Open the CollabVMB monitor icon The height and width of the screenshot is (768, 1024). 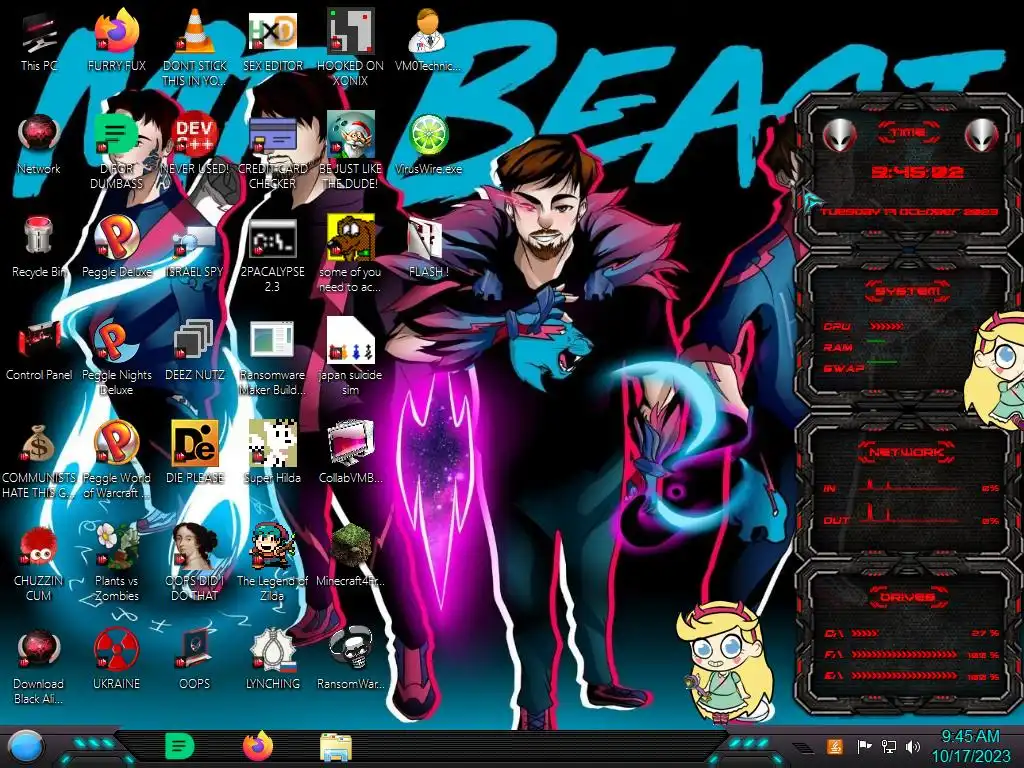point(350,443)
